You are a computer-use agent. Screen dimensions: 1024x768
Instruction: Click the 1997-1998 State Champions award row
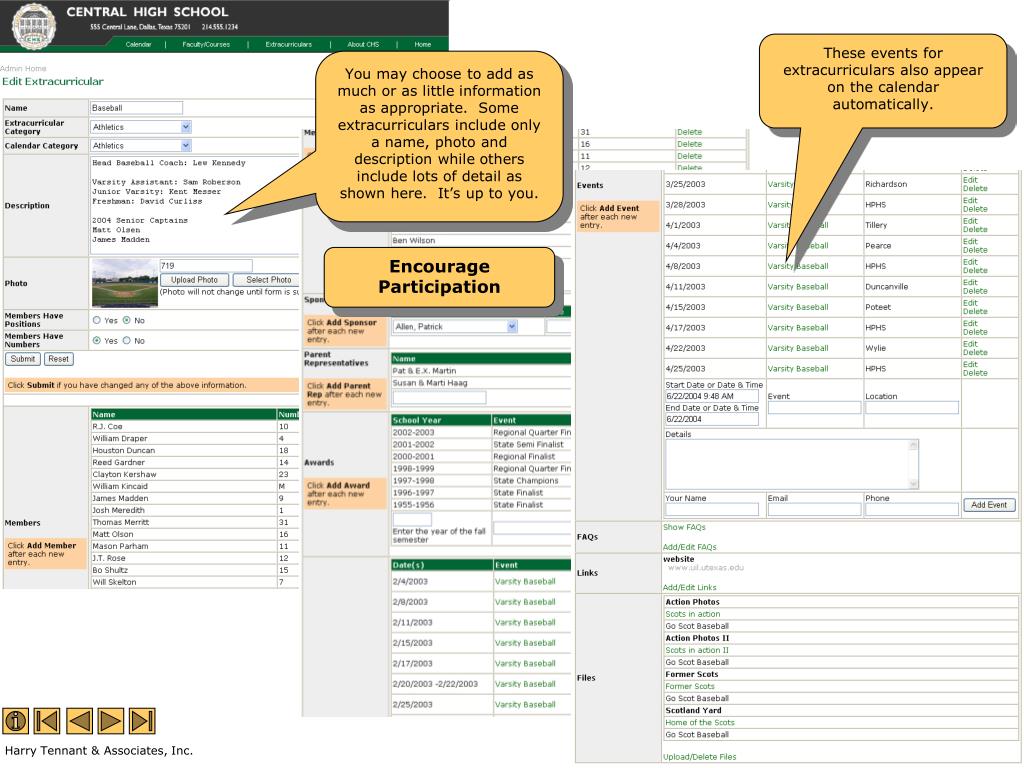[481, 481]
